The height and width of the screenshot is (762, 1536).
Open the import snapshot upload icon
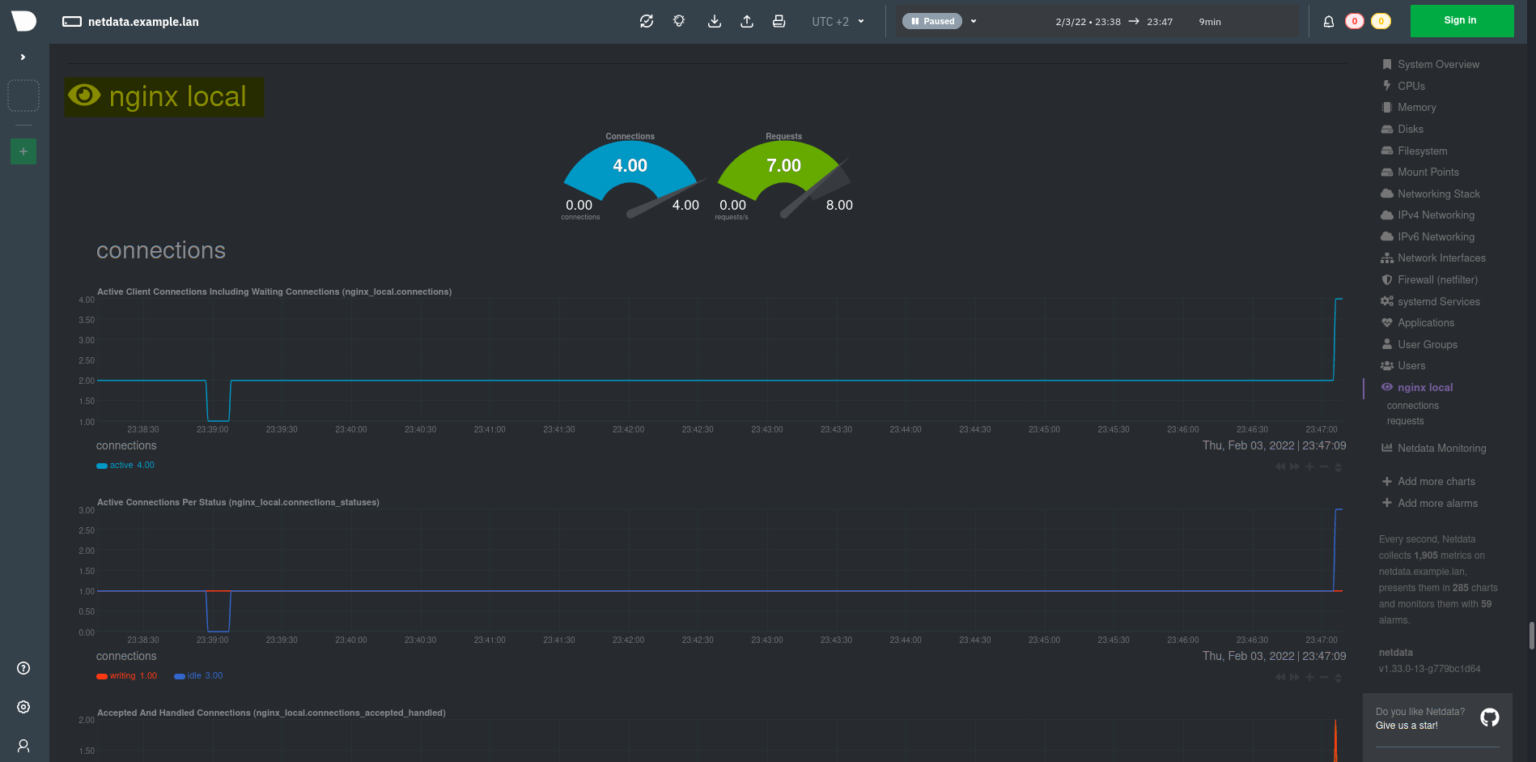point(746,20)
